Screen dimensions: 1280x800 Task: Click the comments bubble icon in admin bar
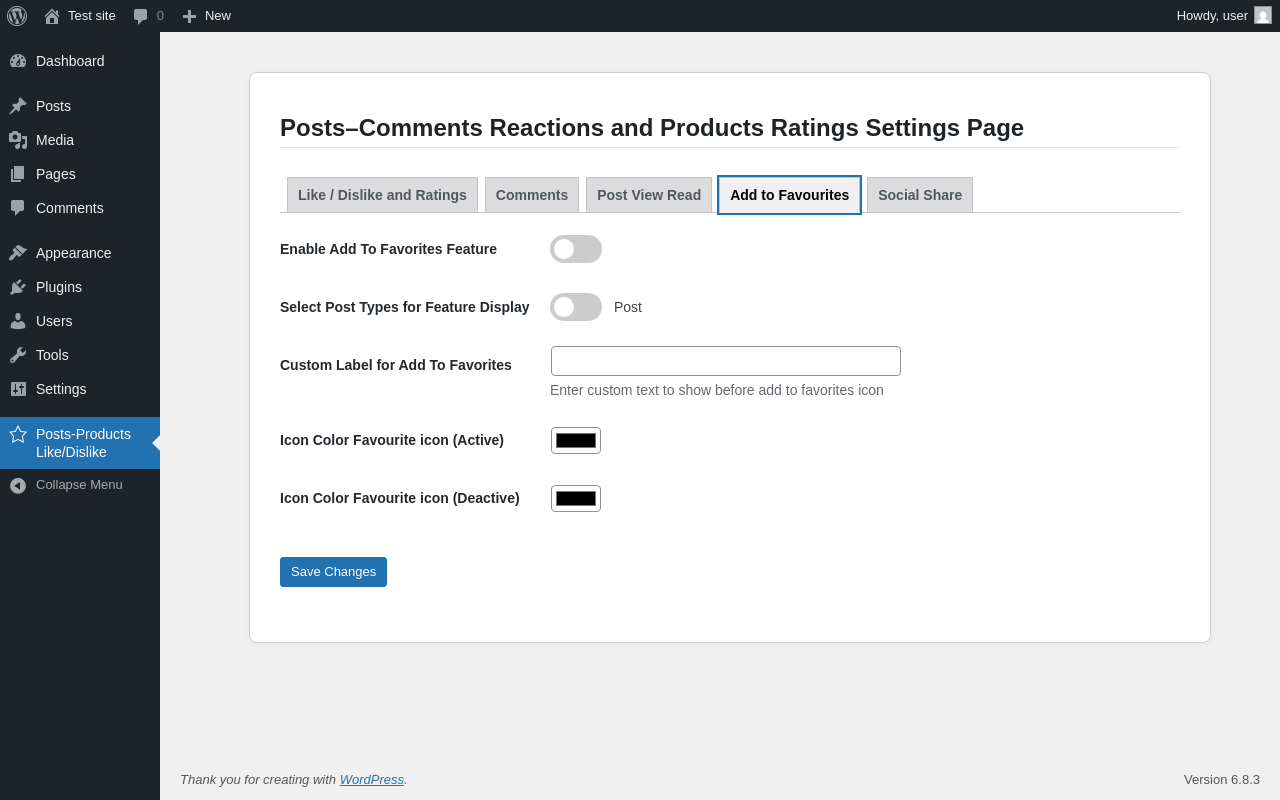pos(141,16)
